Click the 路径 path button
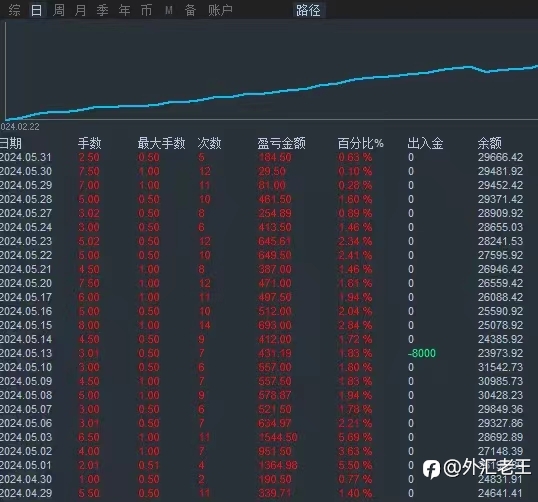 (308, 10)
